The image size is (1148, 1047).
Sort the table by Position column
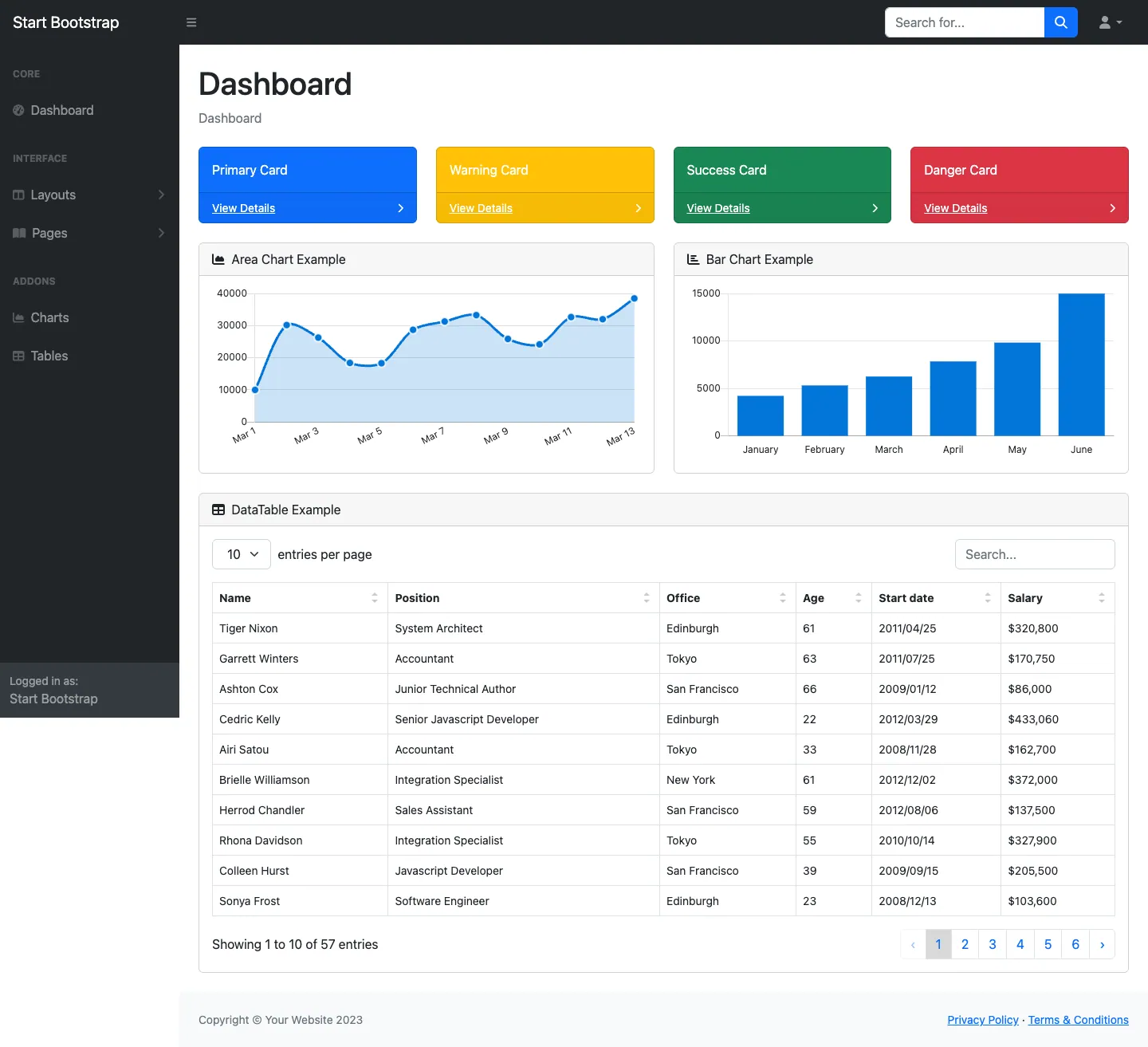point(523,598)
